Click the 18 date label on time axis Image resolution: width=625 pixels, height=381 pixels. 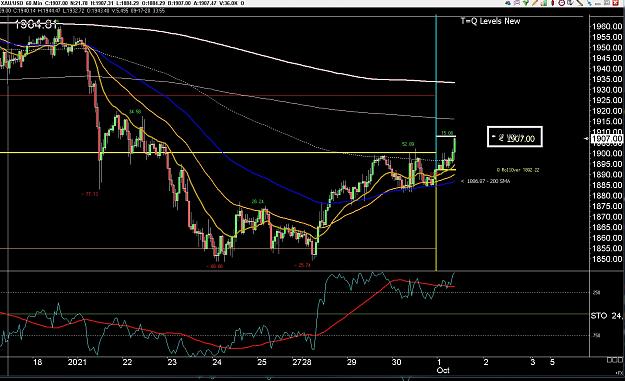pyautogui.click(x=37, y=362)
